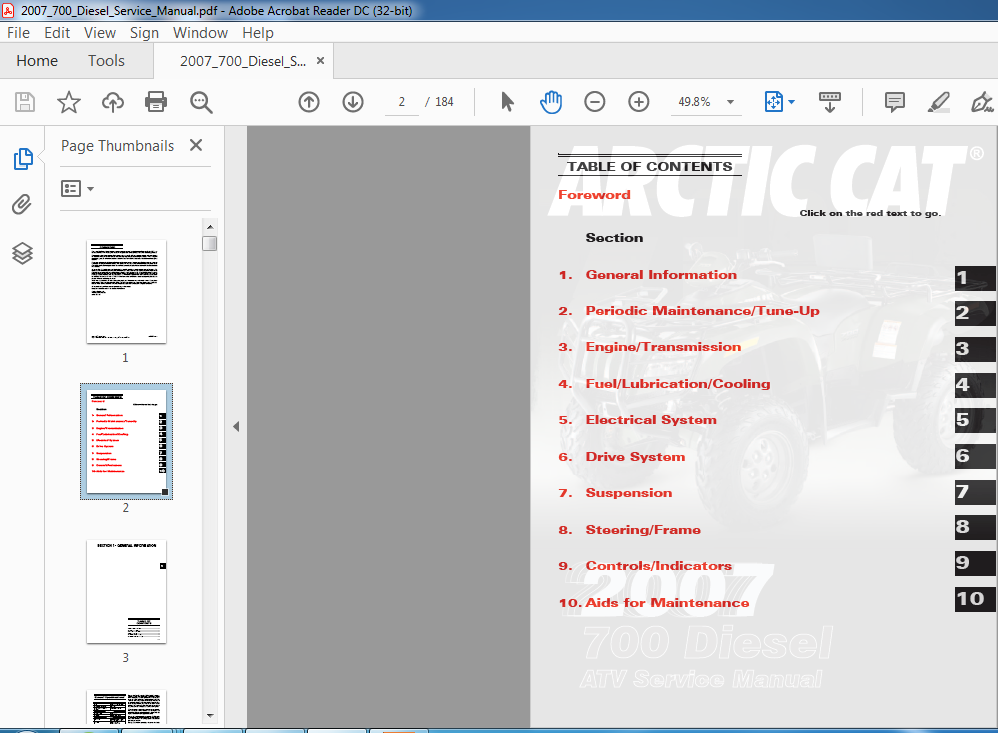The height and width of the screenshot is (733, 998).
Task: Select the 2007_700_Diesel_S... document tab
Action: [243, 61]
